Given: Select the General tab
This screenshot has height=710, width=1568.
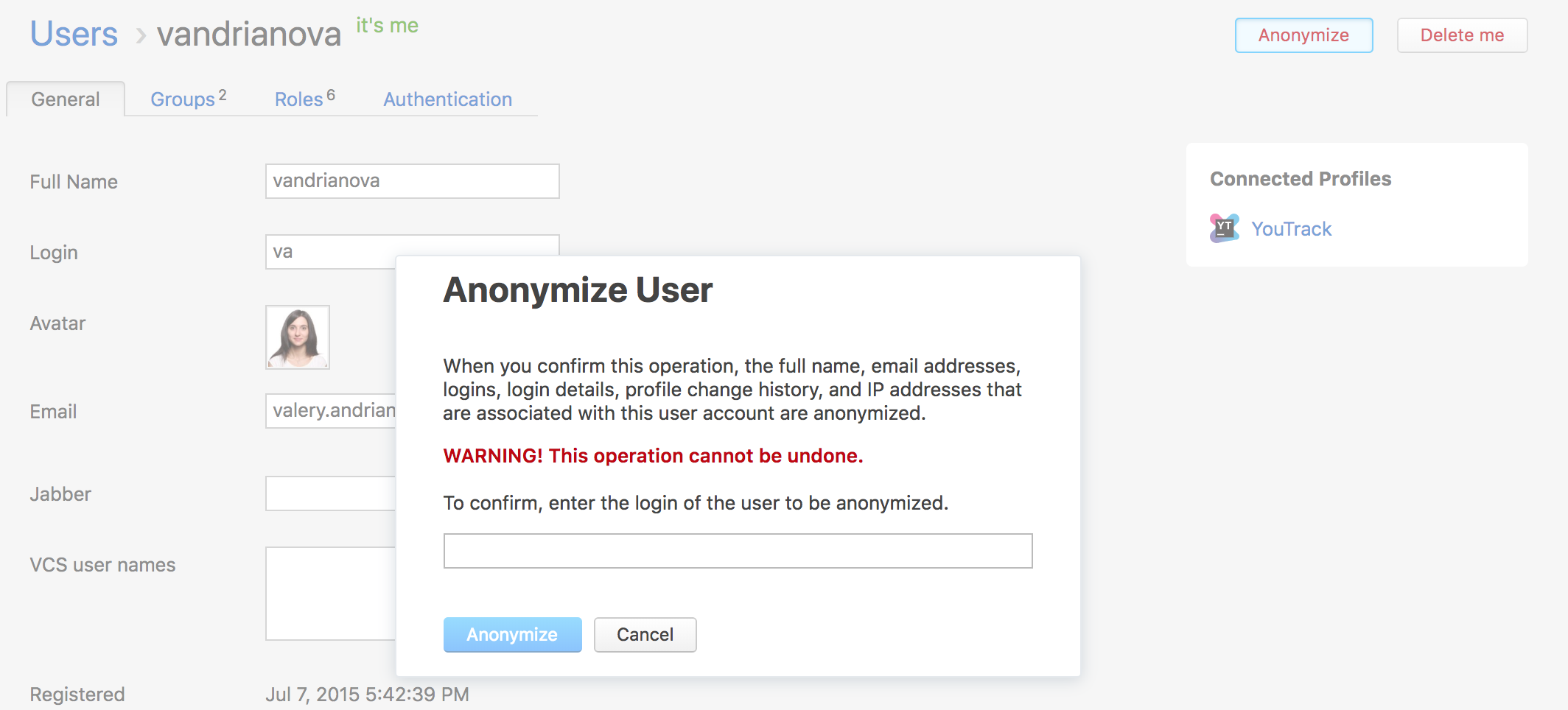Looking at the screenshot, I should tap(65, 99).
